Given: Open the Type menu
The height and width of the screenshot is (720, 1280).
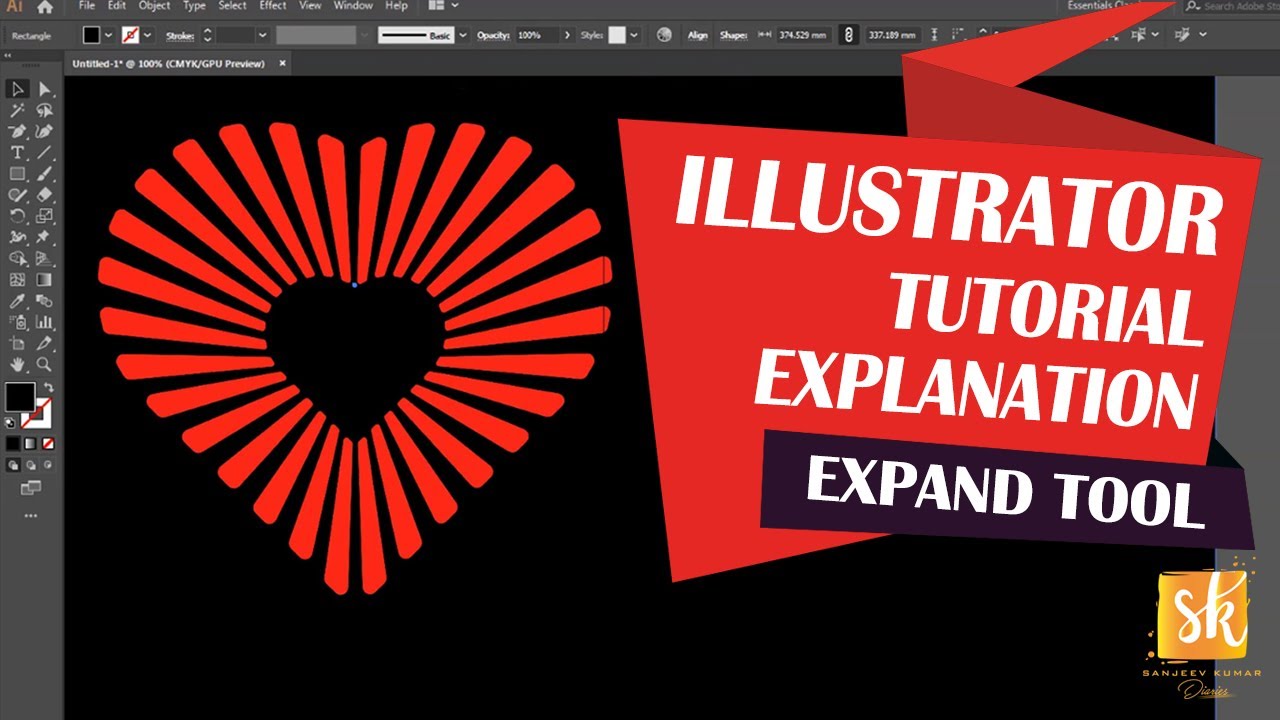Looking at the screenshot, I should 194,6.
